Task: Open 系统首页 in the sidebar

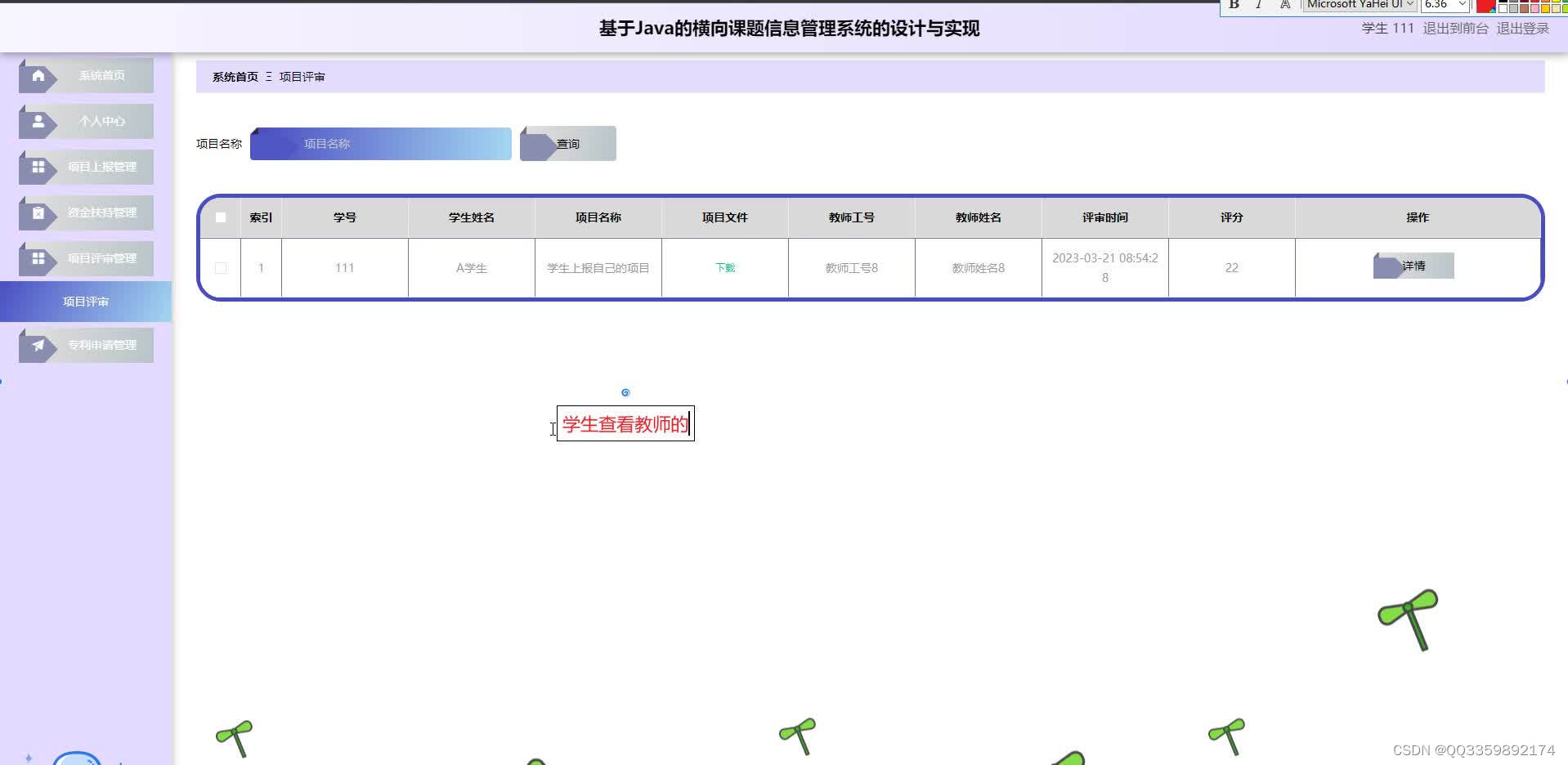Action: (x=86, y=75)
